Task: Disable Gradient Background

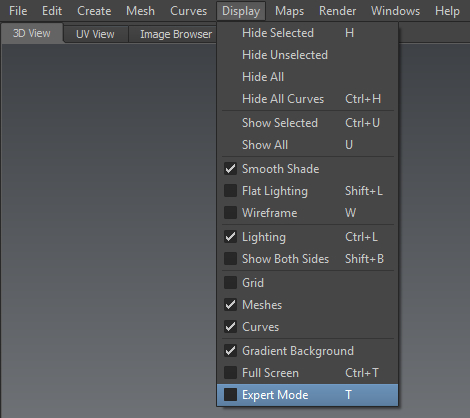Action: pos(230,351)
